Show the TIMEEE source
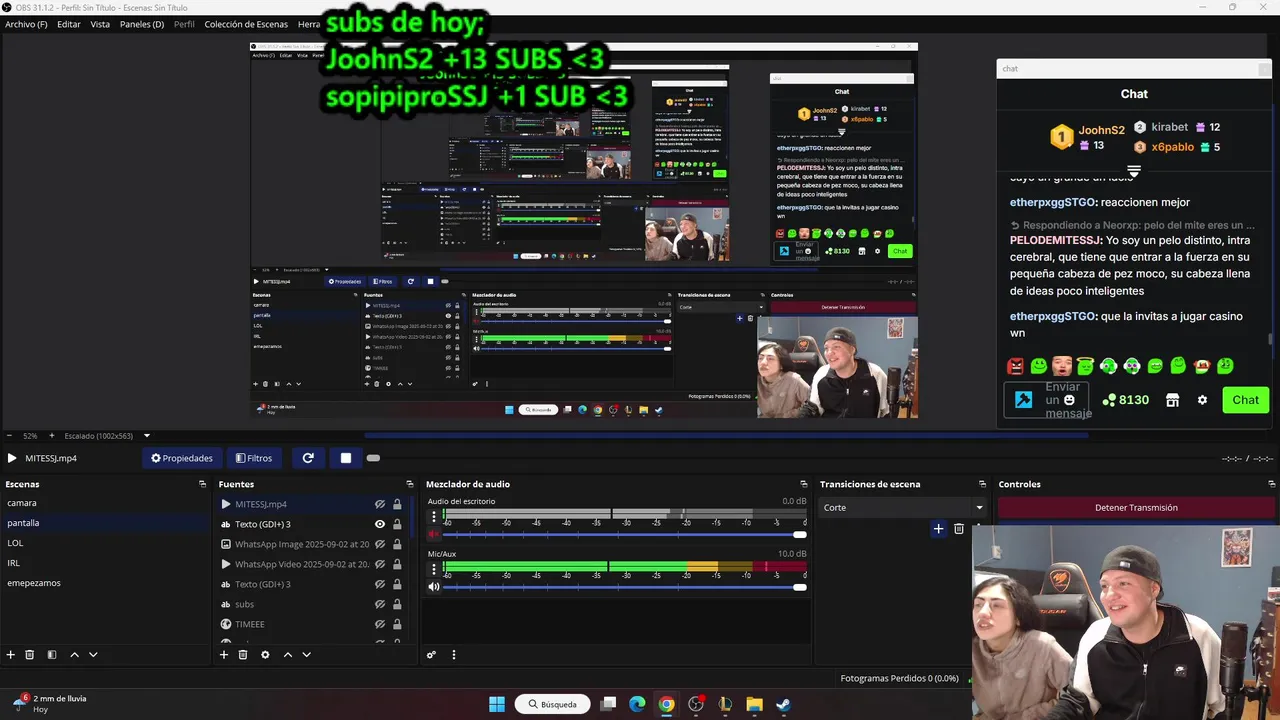The width and height of the screenshot is (1280, 720). point(380,624)
